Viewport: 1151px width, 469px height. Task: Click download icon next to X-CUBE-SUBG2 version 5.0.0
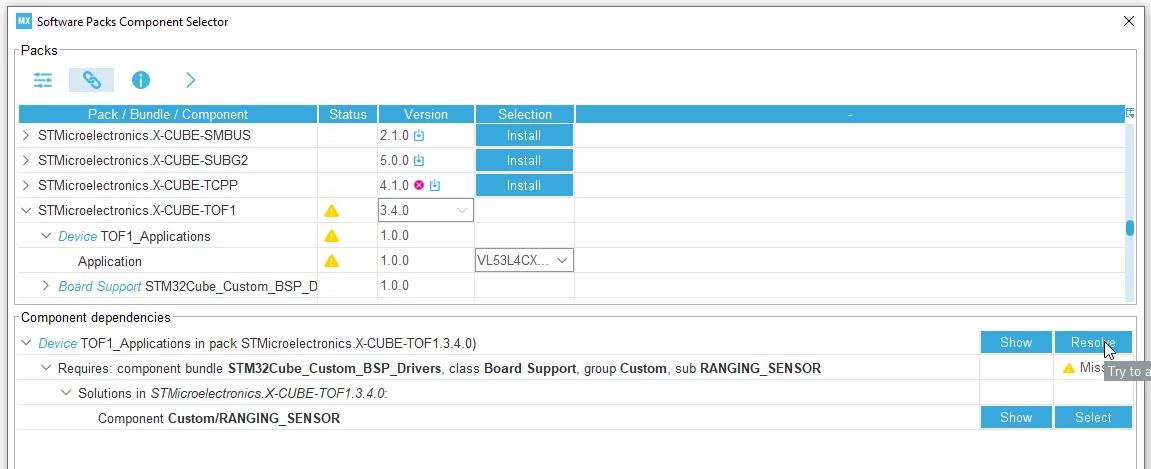[419, 161]
